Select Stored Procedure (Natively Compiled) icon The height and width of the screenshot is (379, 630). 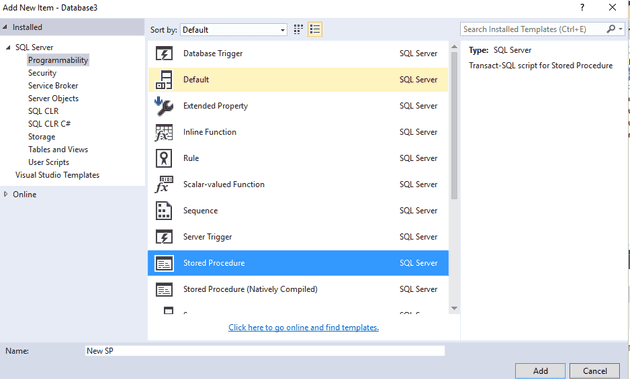coord(164,289)
